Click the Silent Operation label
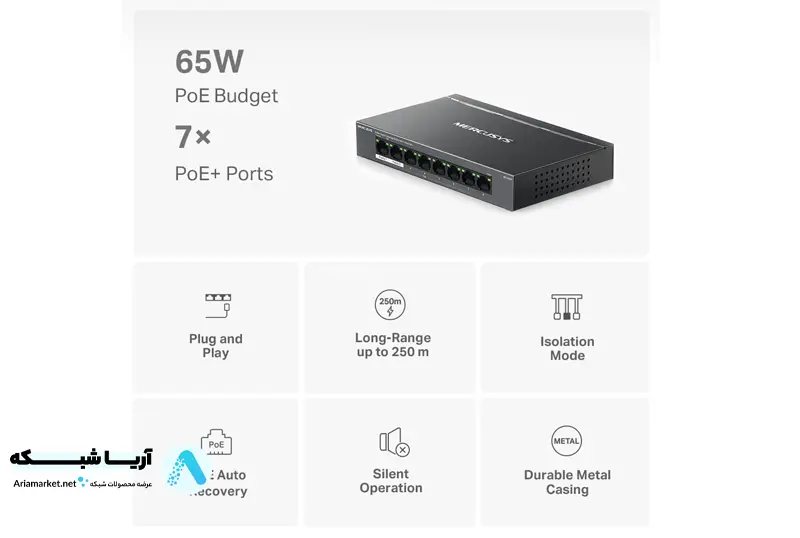Image resolution: width=800 pixels, height=538 pixels. point(391,481)
